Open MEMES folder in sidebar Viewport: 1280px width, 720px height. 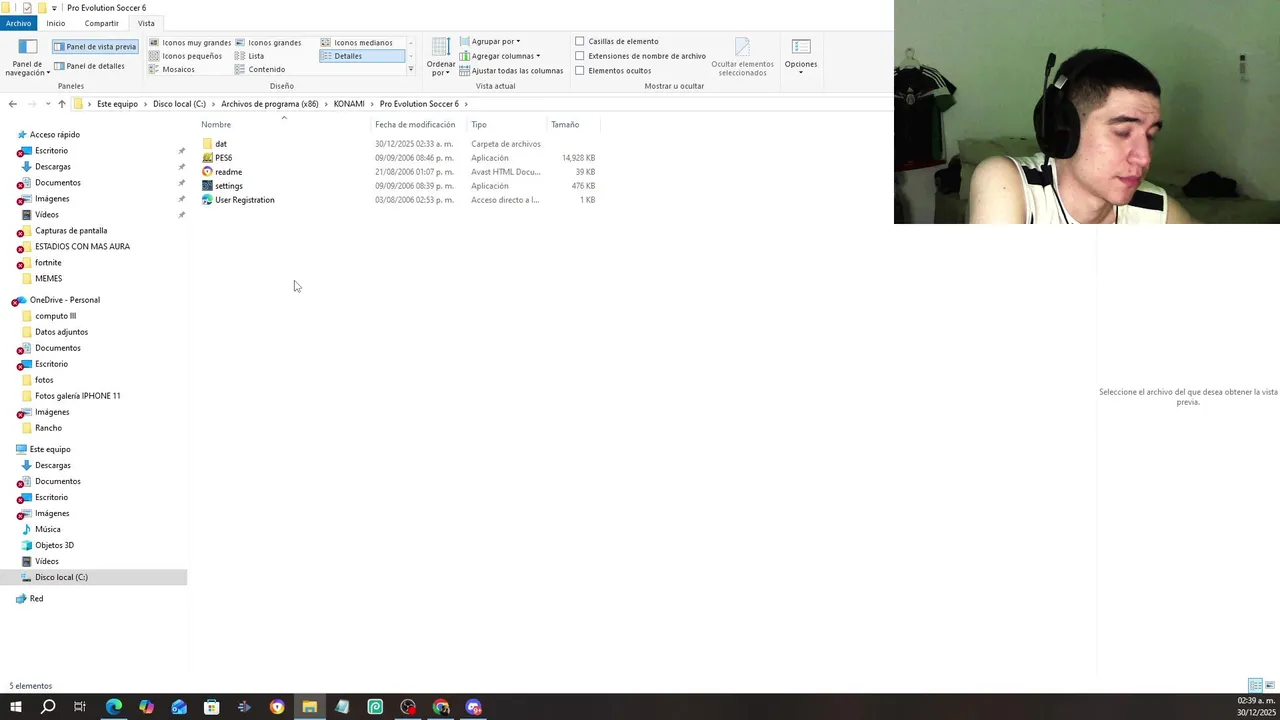click(48, 278)
